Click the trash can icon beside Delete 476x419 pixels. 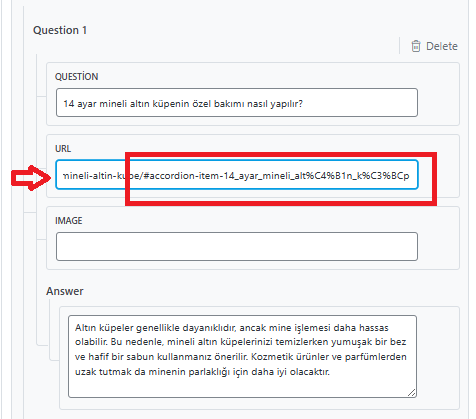(x=416, y=46)
